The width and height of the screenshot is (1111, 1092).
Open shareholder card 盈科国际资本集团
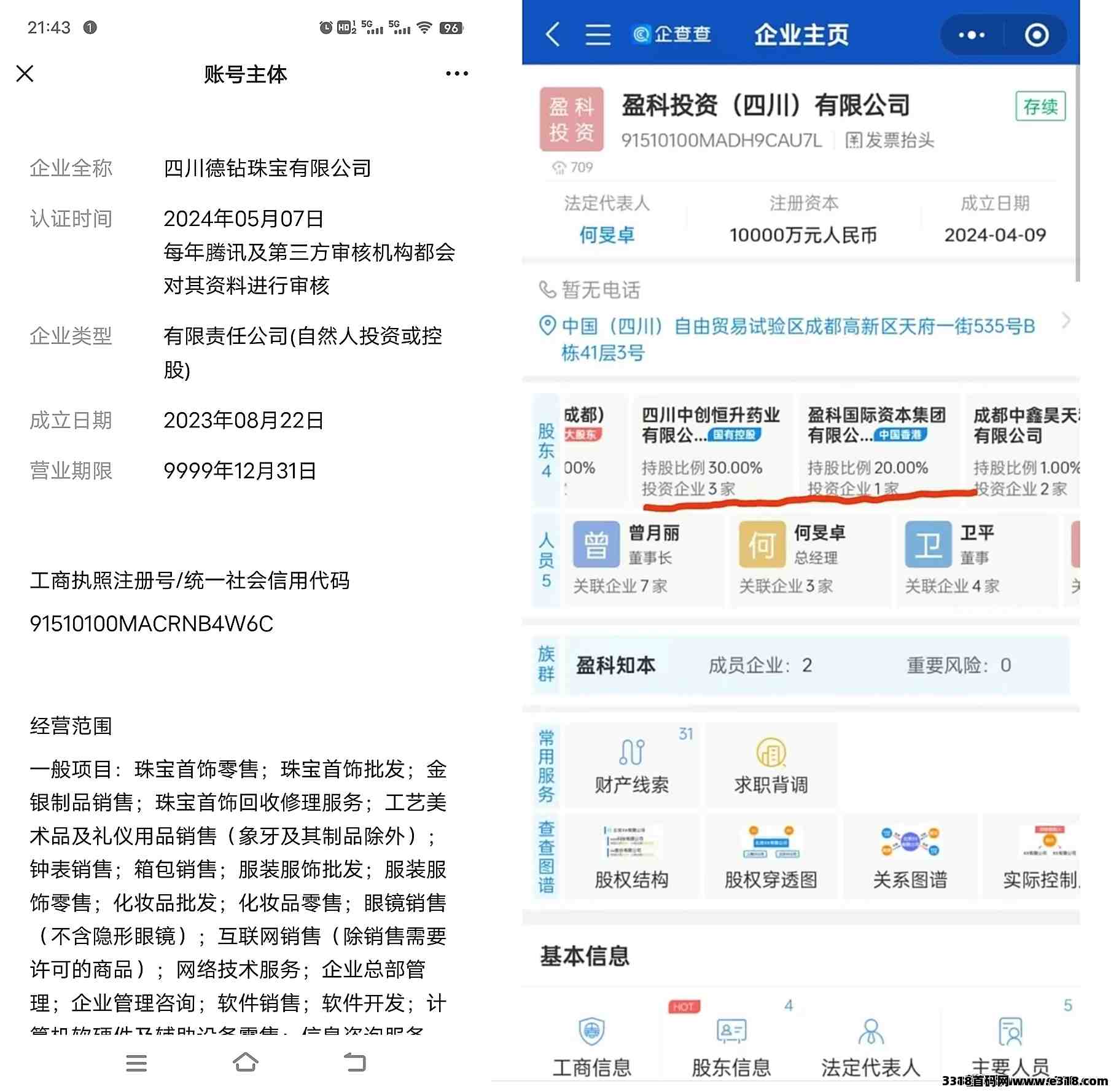pyautogui.click(x=878, y=450)
